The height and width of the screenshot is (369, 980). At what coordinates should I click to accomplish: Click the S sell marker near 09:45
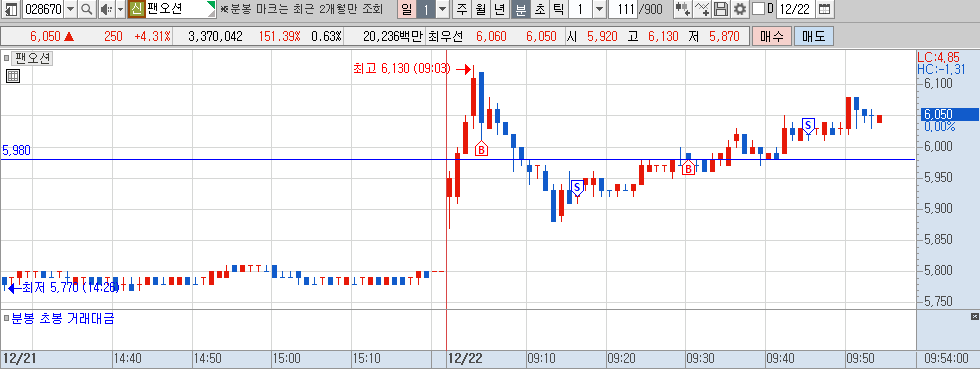point(808,126)
